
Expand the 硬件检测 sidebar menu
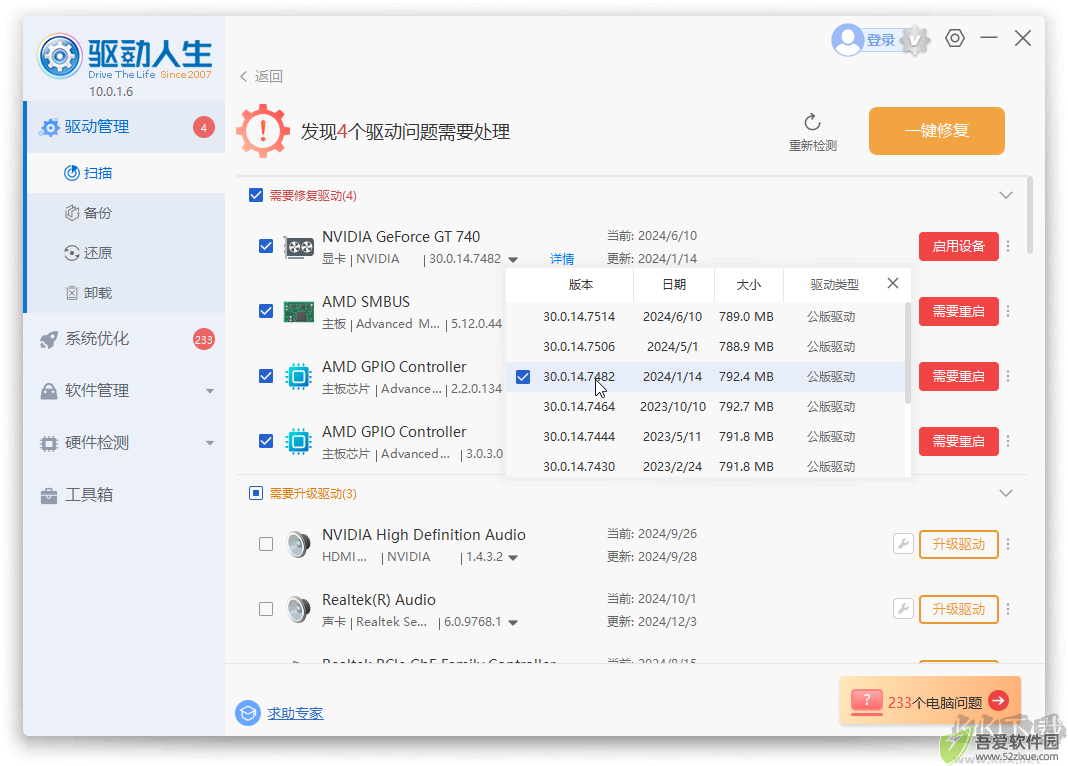pyautogui.click(x=210, y=443)
